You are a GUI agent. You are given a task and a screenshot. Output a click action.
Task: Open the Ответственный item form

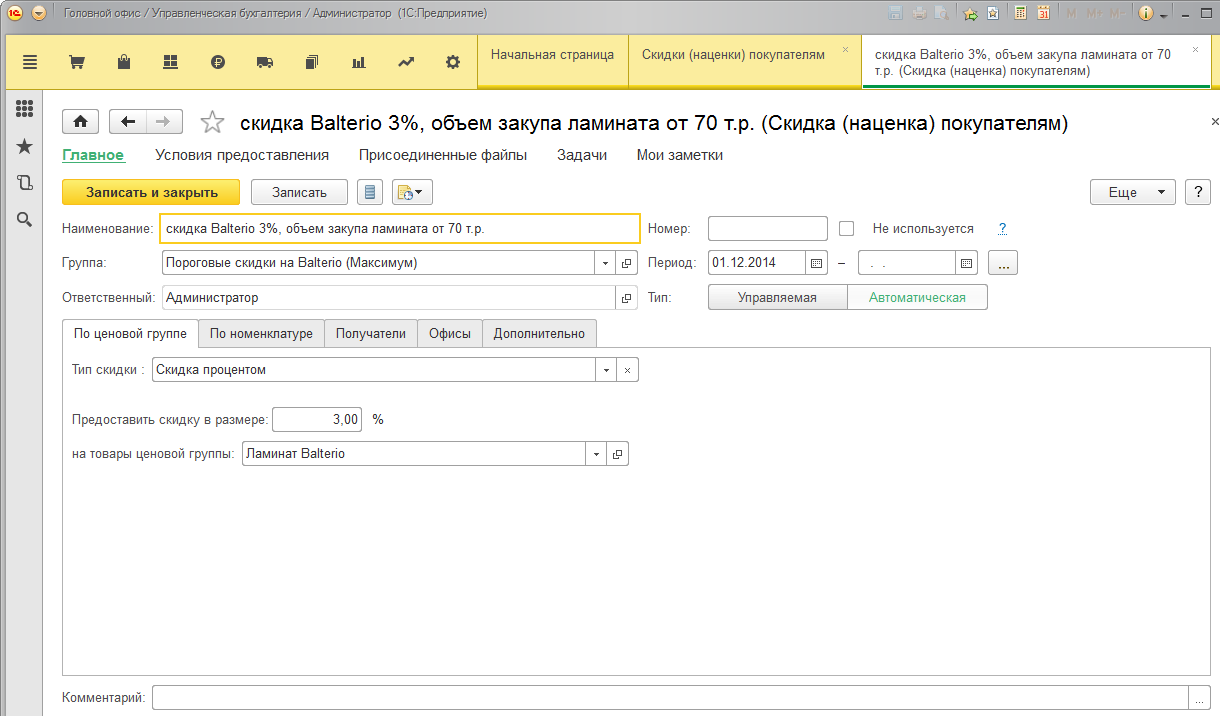[628, 298]
